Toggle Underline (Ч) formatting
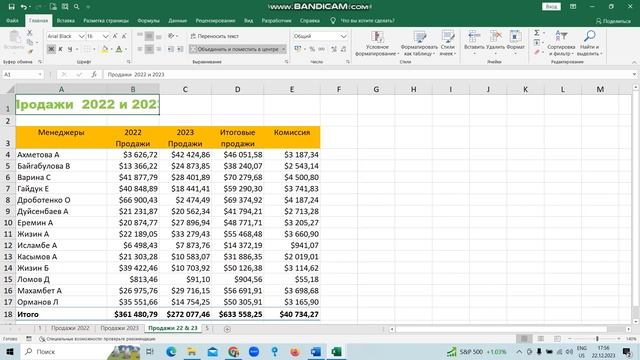Image resolution: width=640 pixels, height=360 pixels. pyautogui.click(x=70, y=49)
